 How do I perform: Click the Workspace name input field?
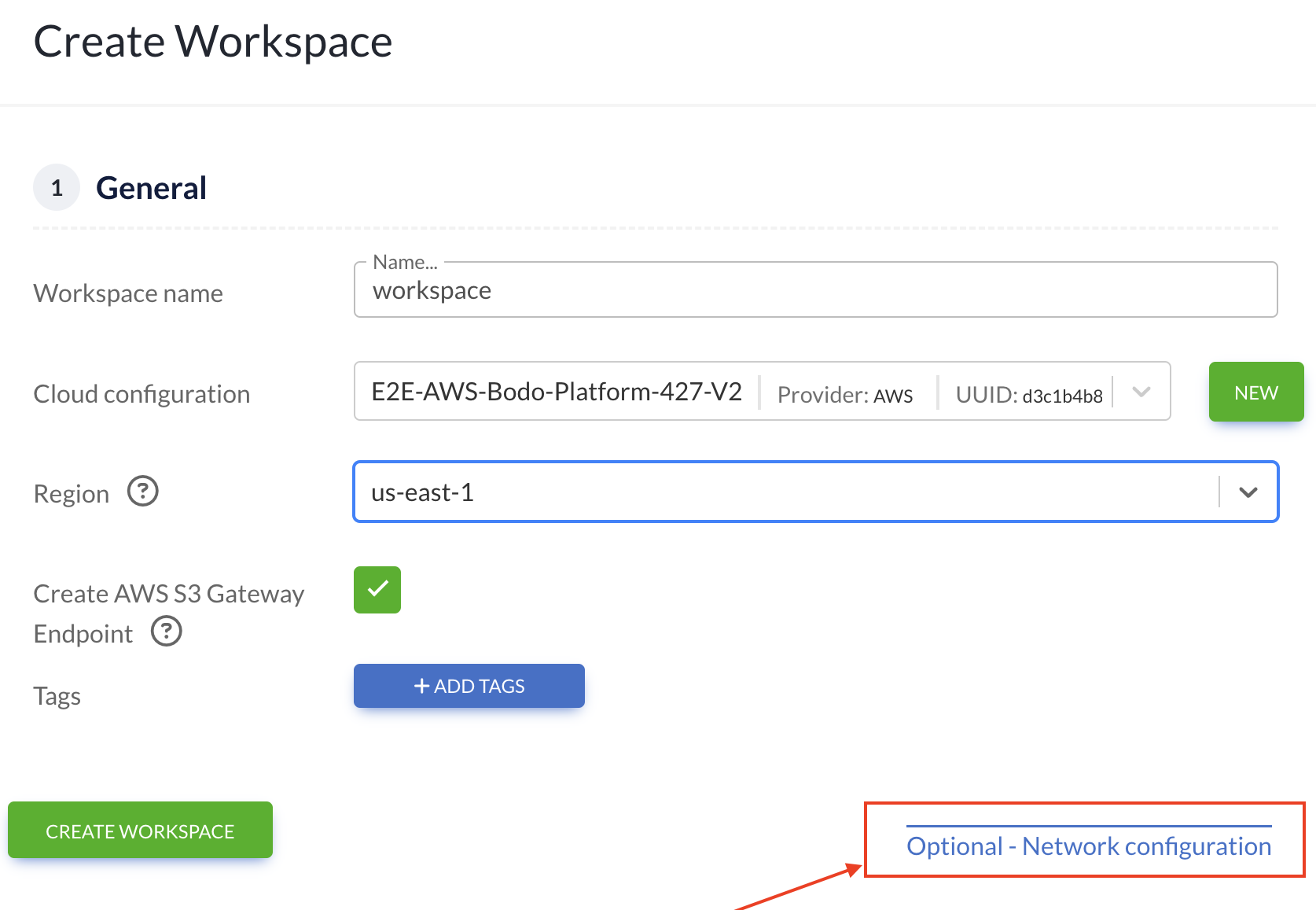(x=815, y=290)
